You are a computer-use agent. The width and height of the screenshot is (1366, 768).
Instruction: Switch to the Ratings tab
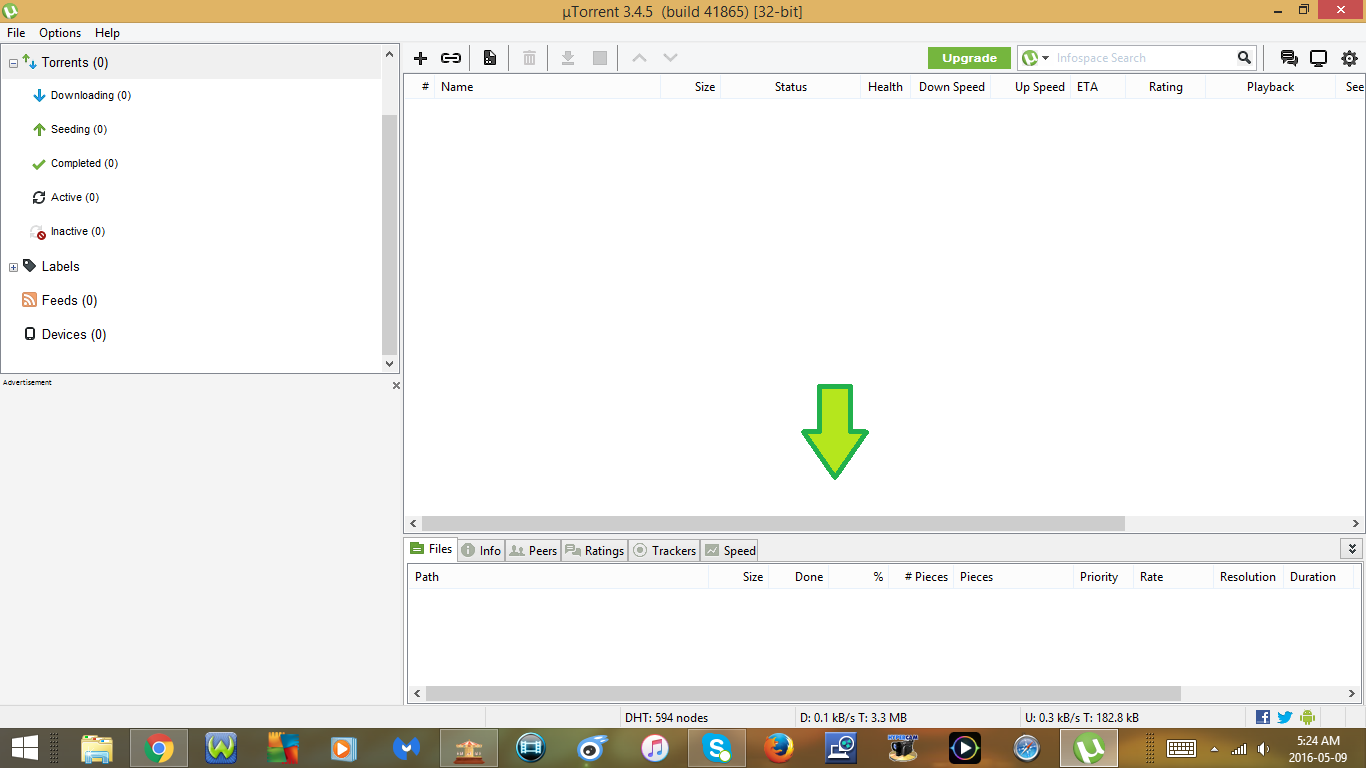pos(594,550)
